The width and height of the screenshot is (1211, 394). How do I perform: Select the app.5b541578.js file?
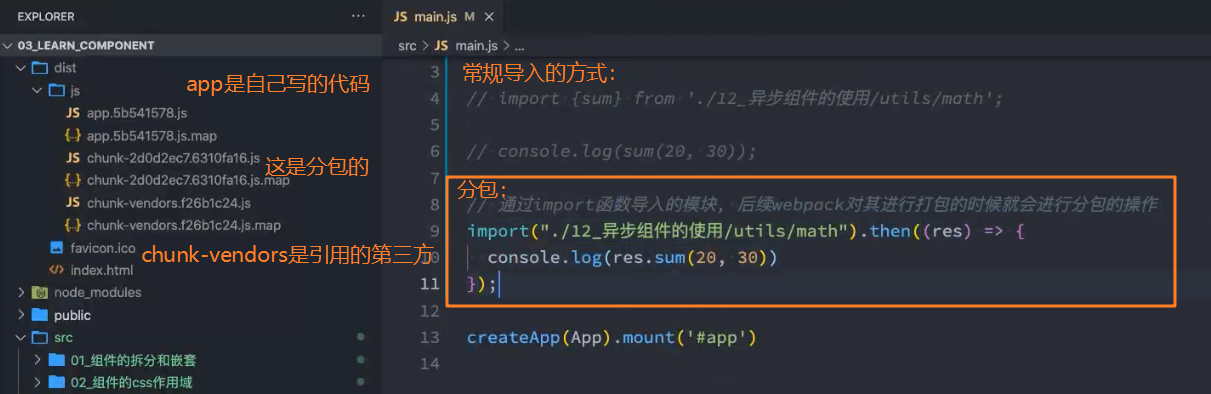137,113
